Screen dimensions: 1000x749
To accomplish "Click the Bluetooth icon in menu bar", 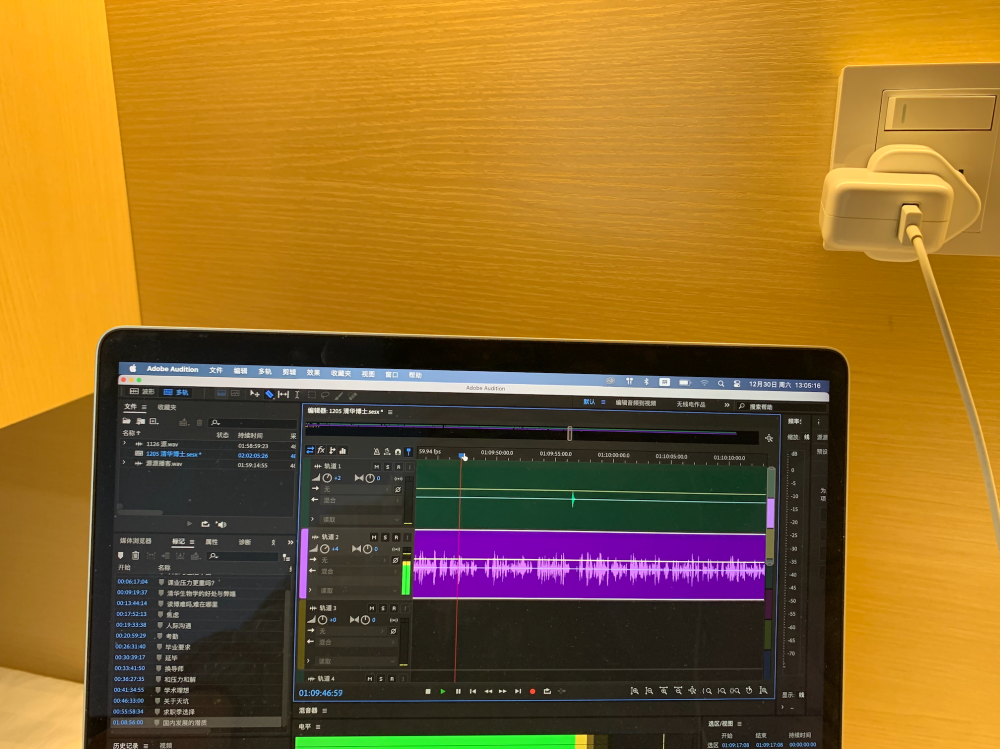I will [x=646, y=382].
